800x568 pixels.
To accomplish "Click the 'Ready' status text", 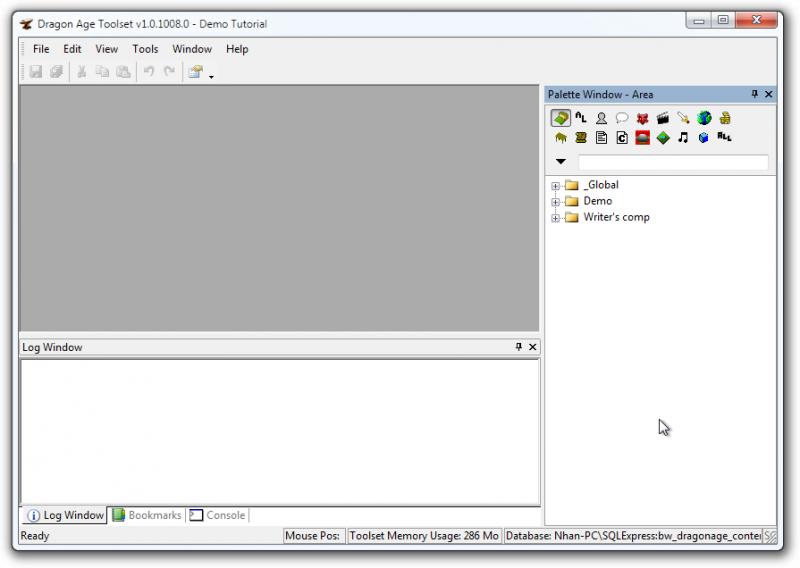I will click(35, 536).
